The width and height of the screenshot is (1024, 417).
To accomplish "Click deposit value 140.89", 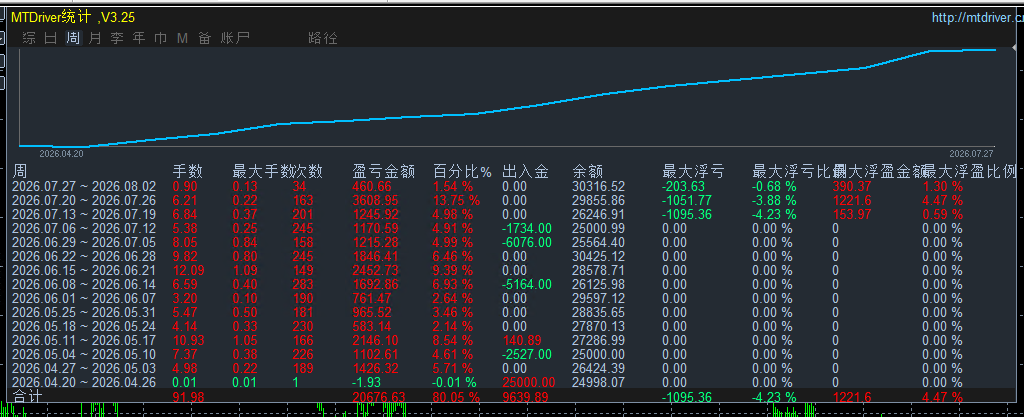I will [x=522, y=341].
